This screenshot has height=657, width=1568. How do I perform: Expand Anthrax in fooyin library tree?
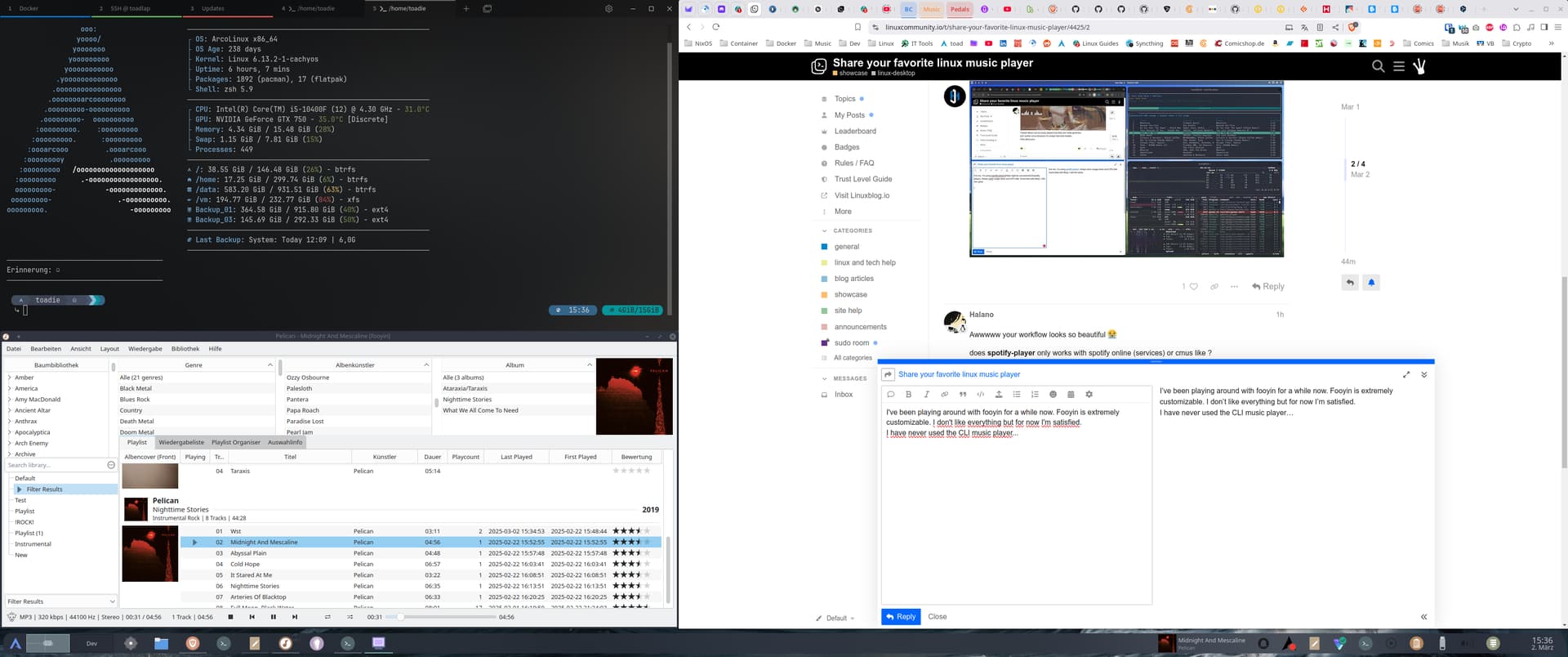10,421
